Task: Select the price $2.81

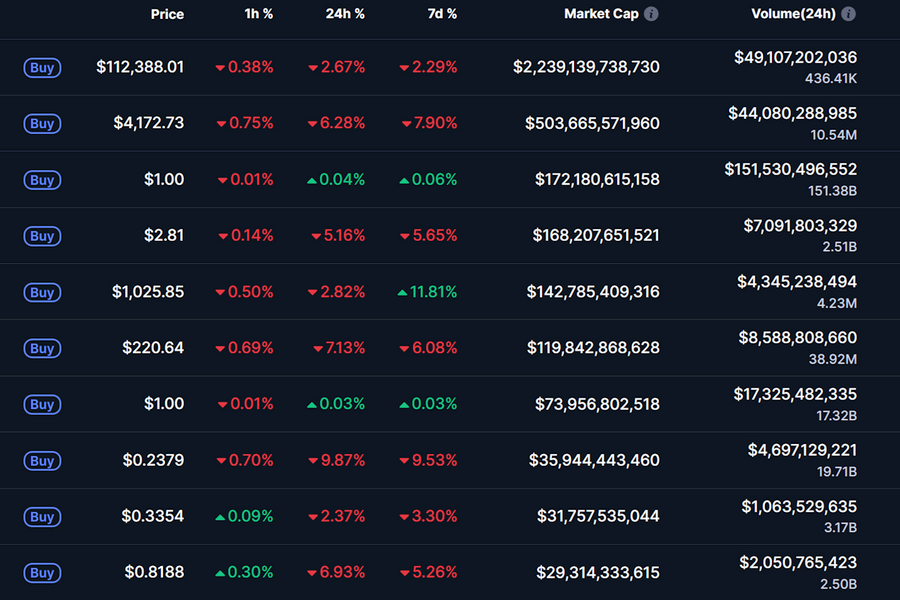Action: tap(164, 235)
